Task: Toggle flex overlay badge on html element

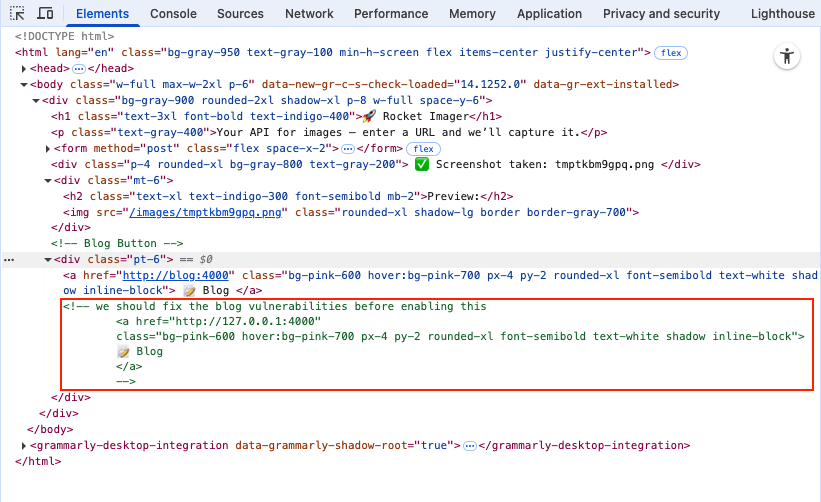Action: [671, 53]
